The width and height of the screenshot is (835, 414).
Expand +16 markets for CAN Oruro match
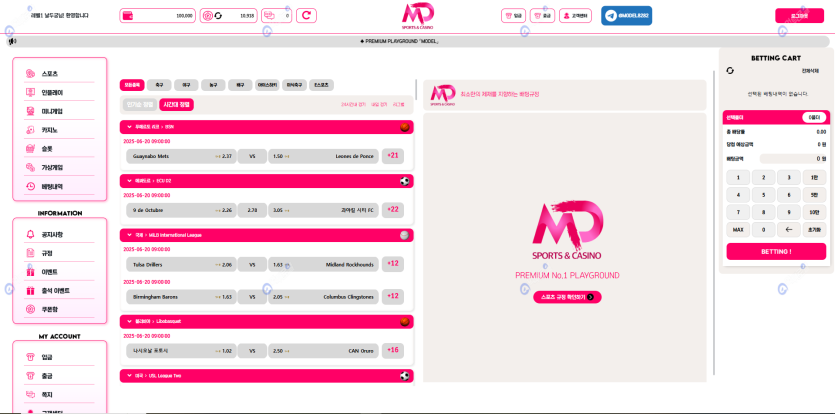[393, 350]
